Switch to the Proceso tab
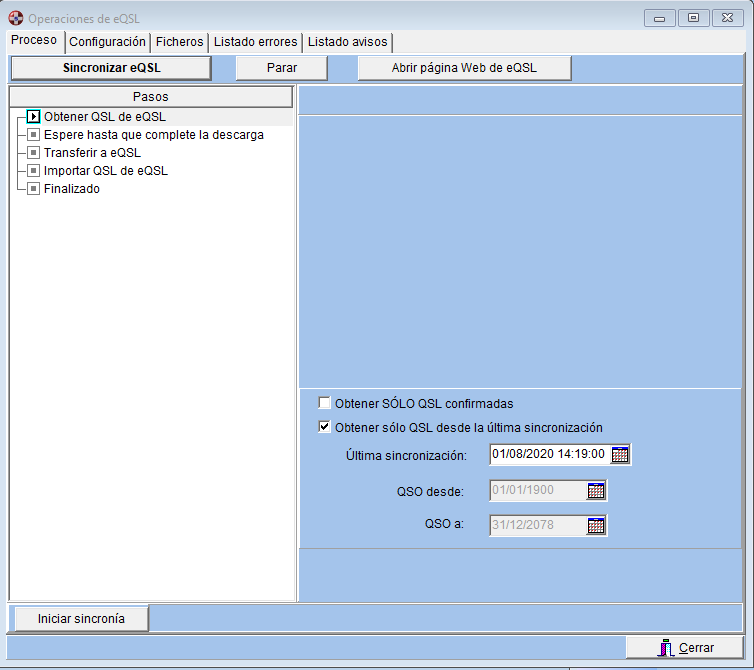Viewport: 754px width, 670px height. point(34,40)
